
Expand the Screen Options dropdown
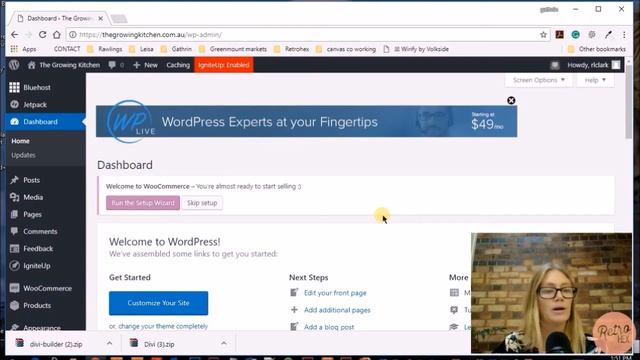coord(539,80)
